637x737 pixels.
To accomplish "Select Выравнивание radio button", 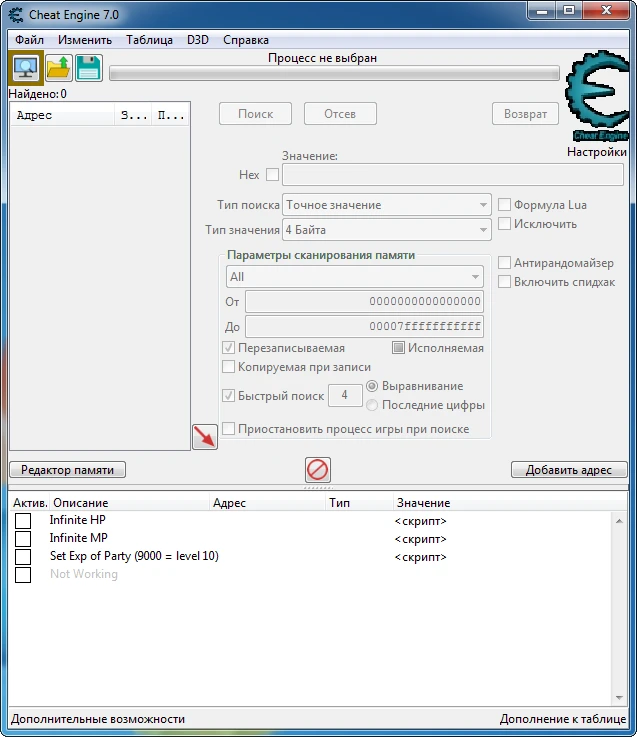I will click(372, 386).
